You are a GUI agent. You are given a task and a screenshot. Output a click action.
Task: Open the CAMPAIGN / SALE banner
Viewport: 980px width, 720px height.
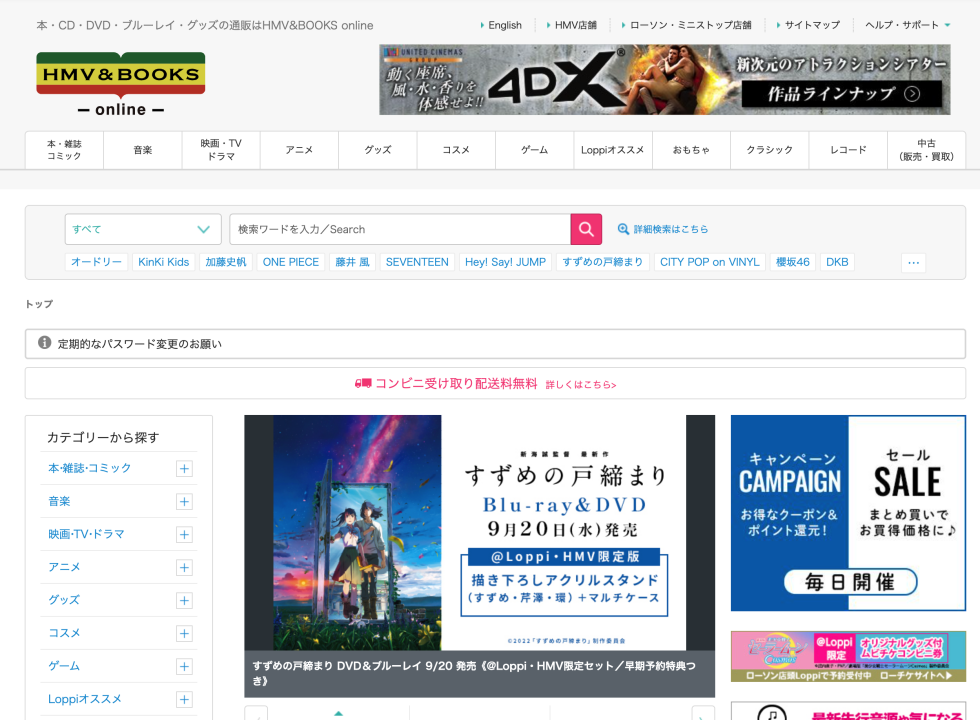848,513
